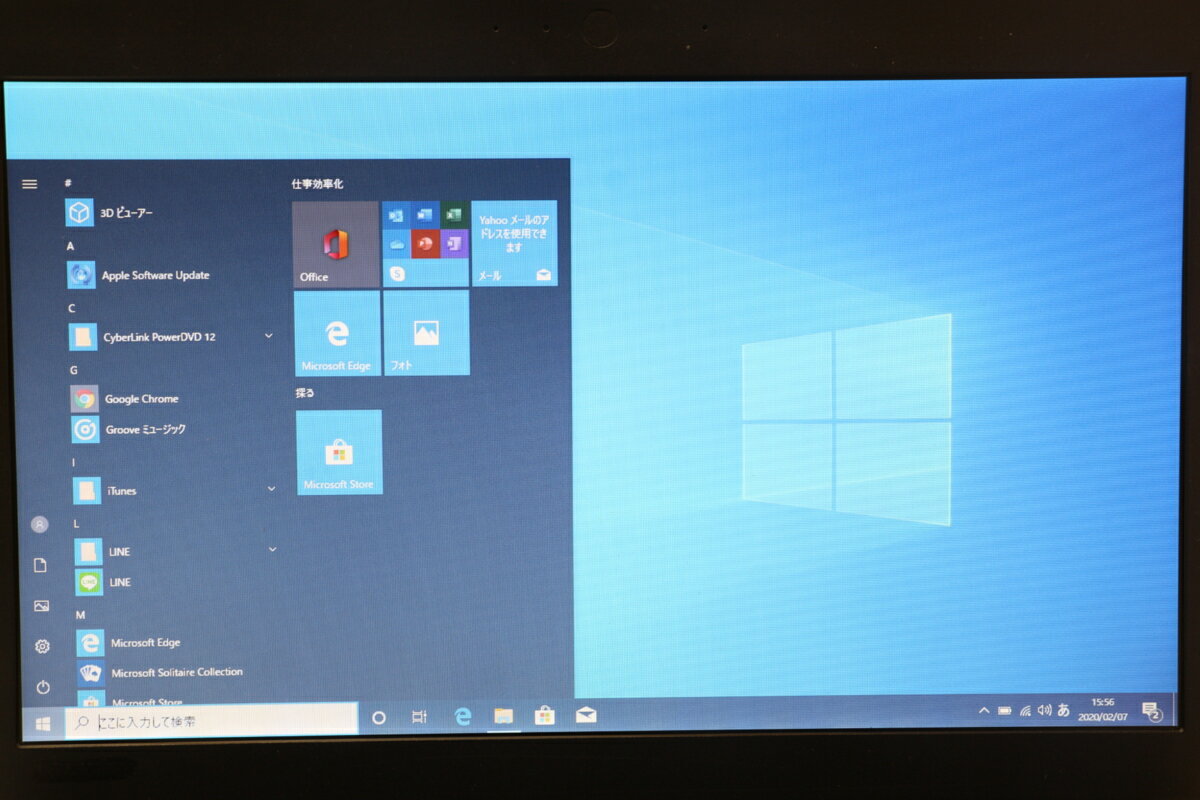Open Task View on the taskbar
Image resolution: width=1200 pixels, height=800 pixels.
coord(420,717)
